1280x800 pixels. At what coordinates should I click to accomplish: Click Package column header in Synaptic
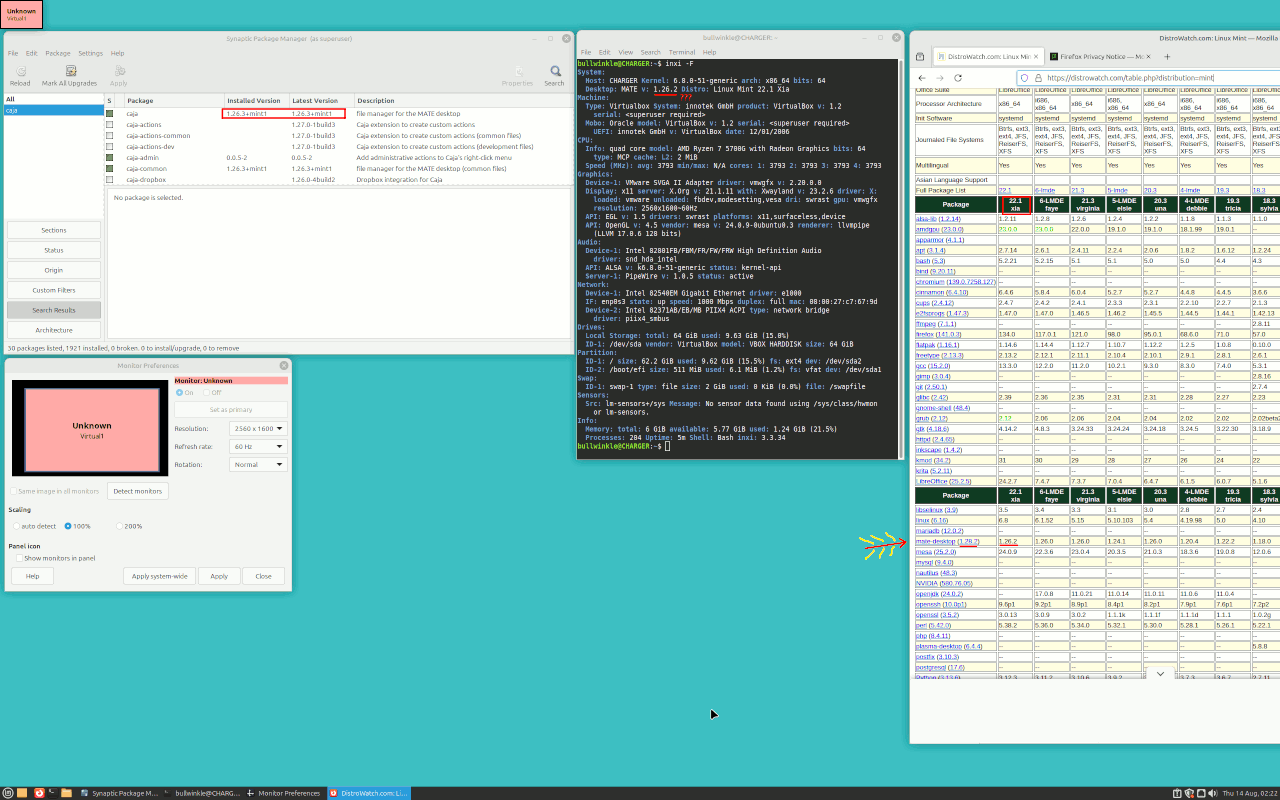tap(172, 100)
